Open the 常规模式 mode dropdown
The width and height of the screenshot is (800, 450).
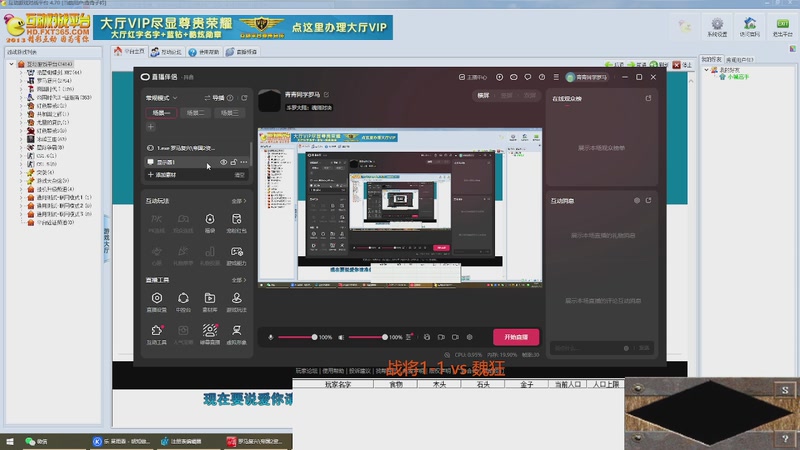click(x=161, y=98)
